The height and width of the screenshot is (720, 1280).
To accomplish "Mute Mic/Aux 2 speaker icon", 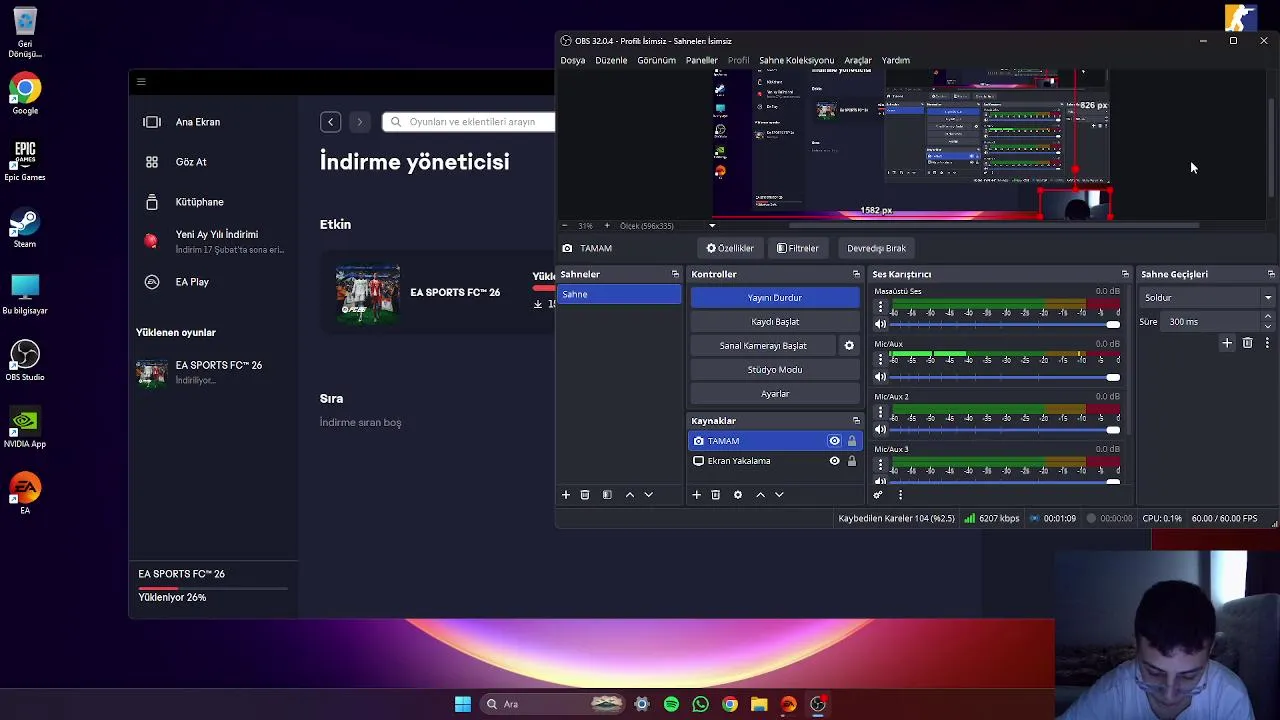I will (x=880, y=430).
